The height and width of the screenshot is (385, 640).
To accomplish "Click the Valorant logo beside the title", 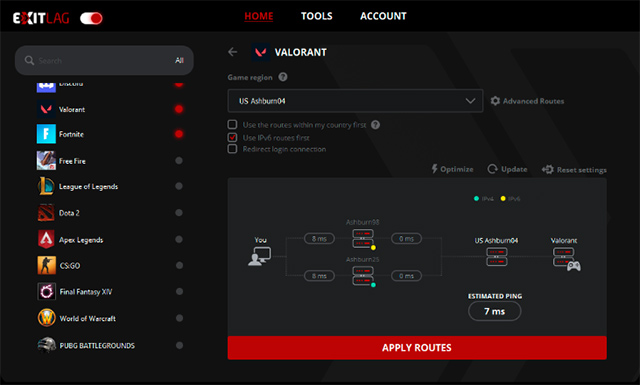I will pos(260,52).
